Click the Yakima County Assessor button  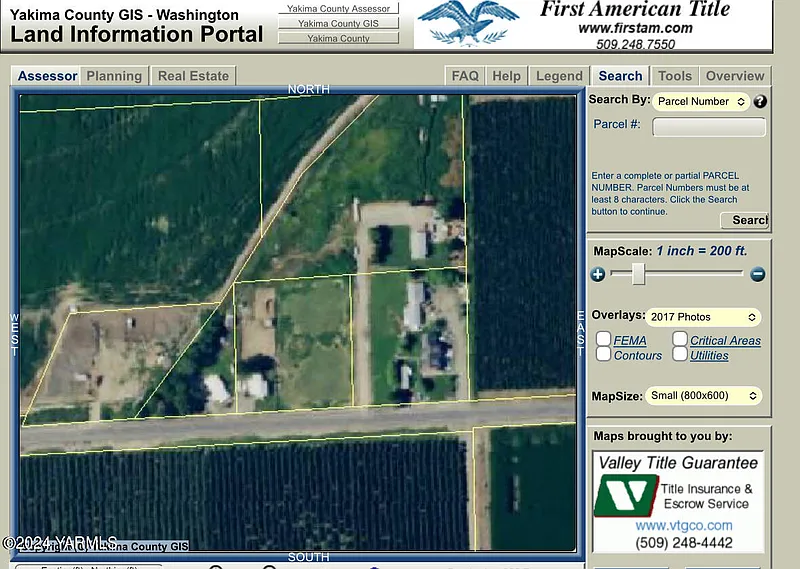coord(338,9)
